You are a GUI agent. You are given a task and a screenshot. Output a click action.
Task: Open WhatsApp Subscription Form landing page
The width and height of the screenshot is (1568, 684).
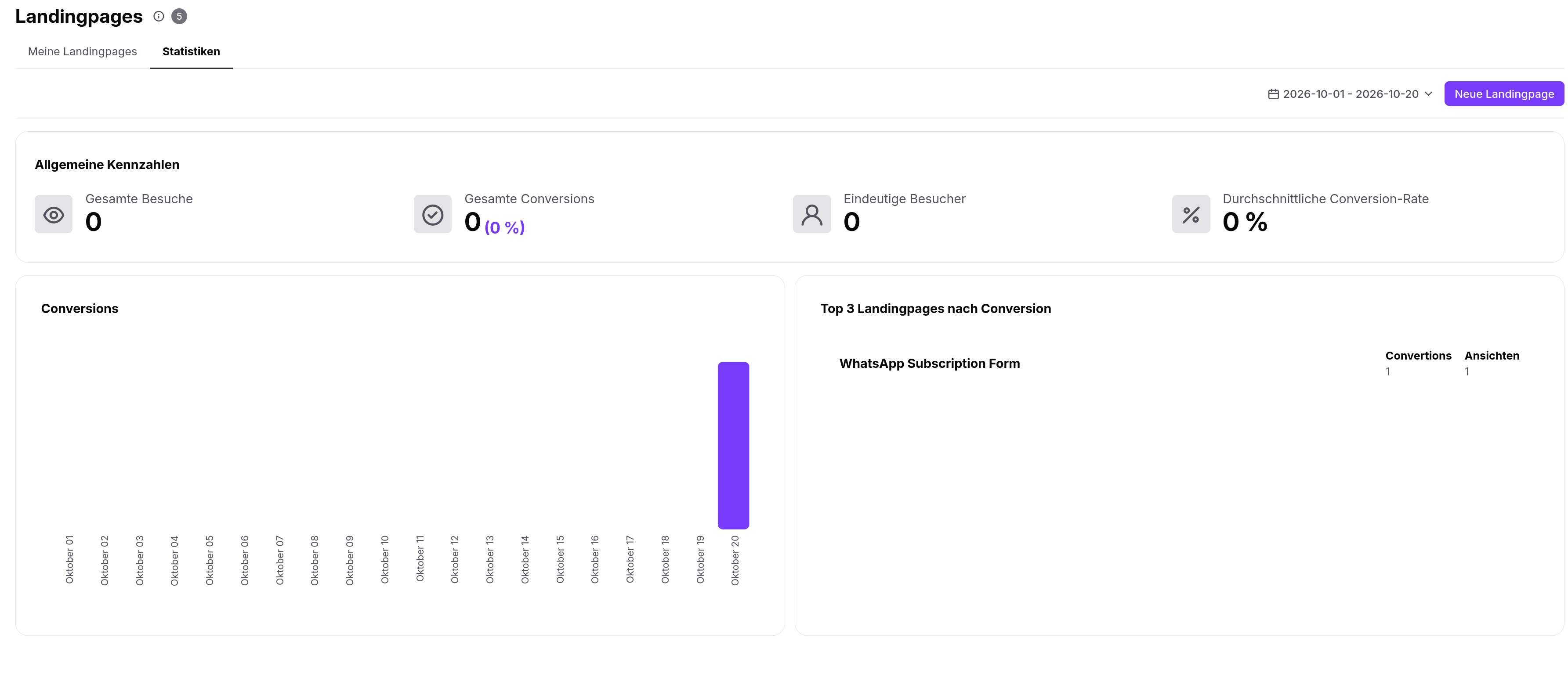tap(930, 364)
